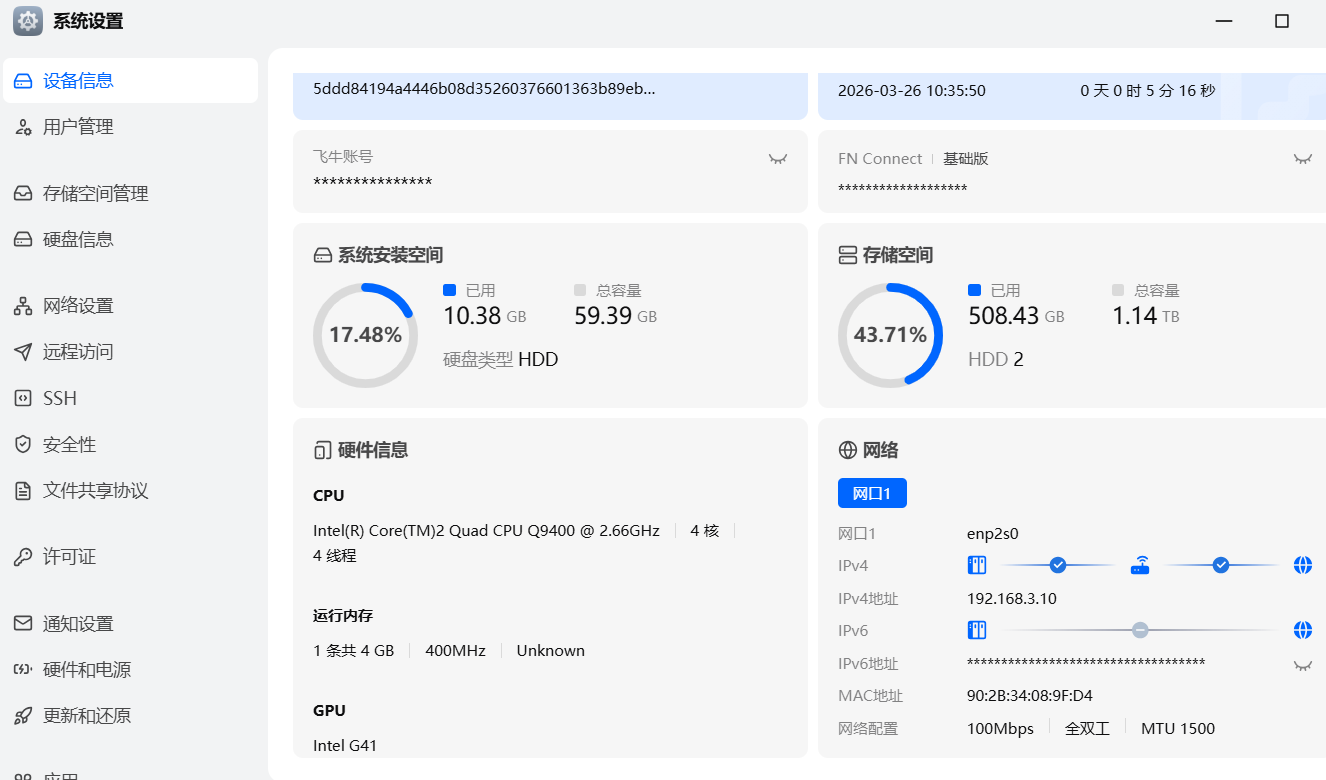Click the 网络 globe icon in header
1326x780 pixels.
coord(847,450)
